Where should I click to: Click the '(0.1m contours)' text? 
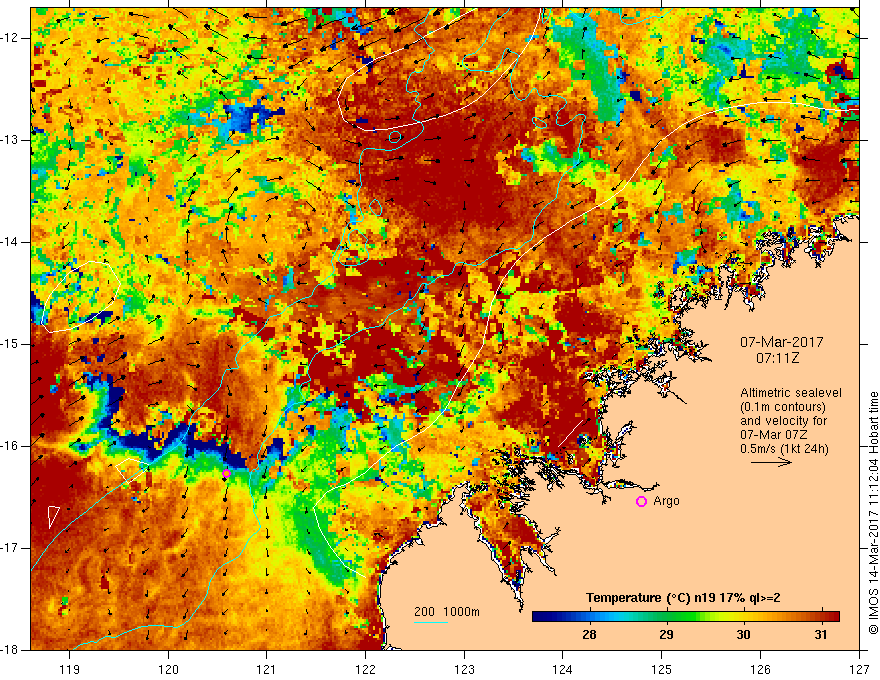pyautogui.click(x=783, y=407)
